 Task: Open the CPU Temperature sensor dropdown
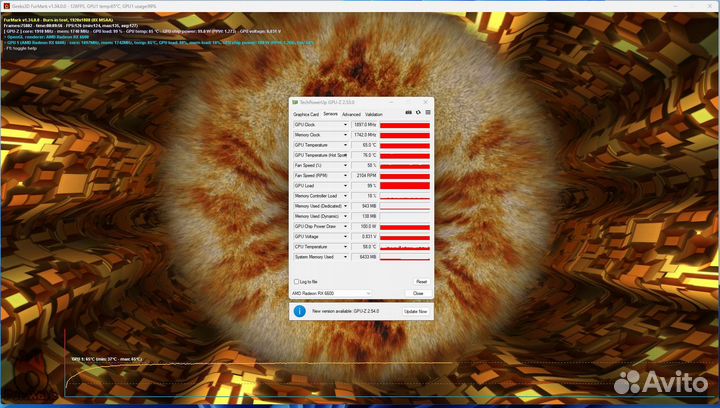[x=345, y=247]
